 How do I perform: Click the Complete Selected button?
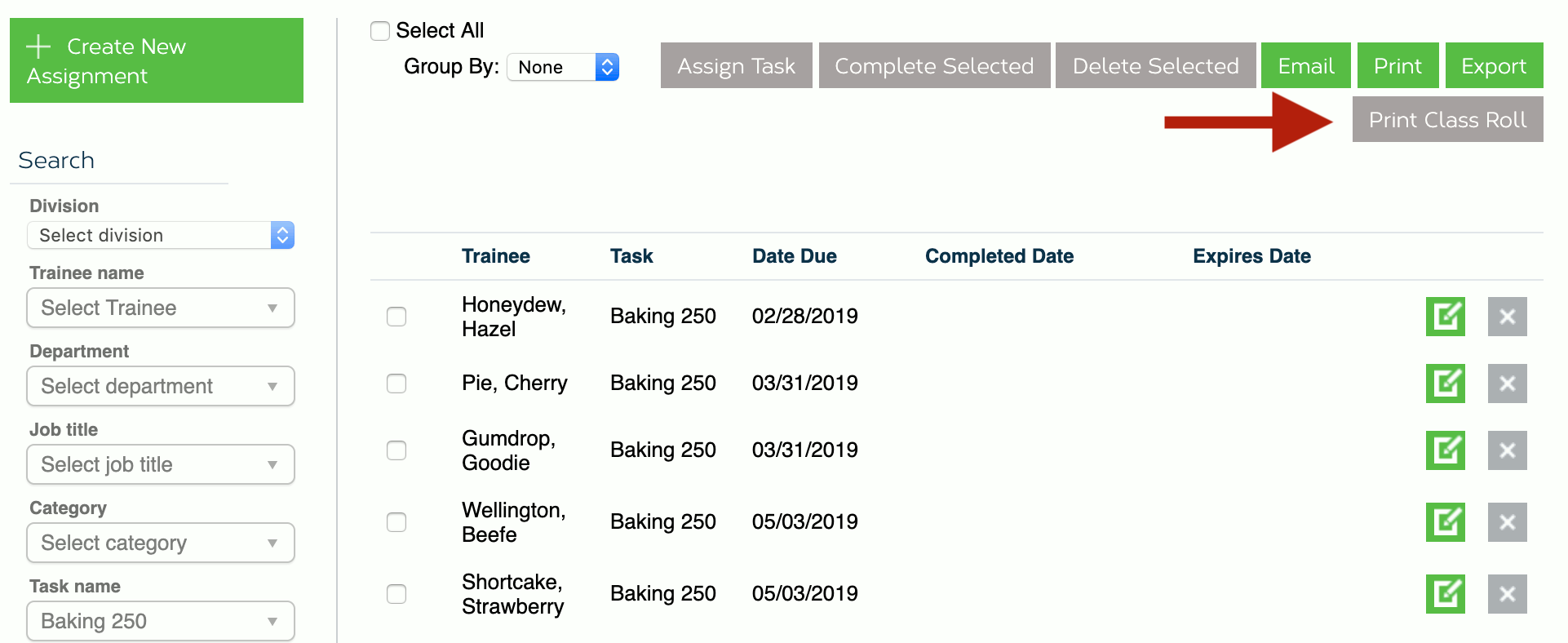click(935, 65)
